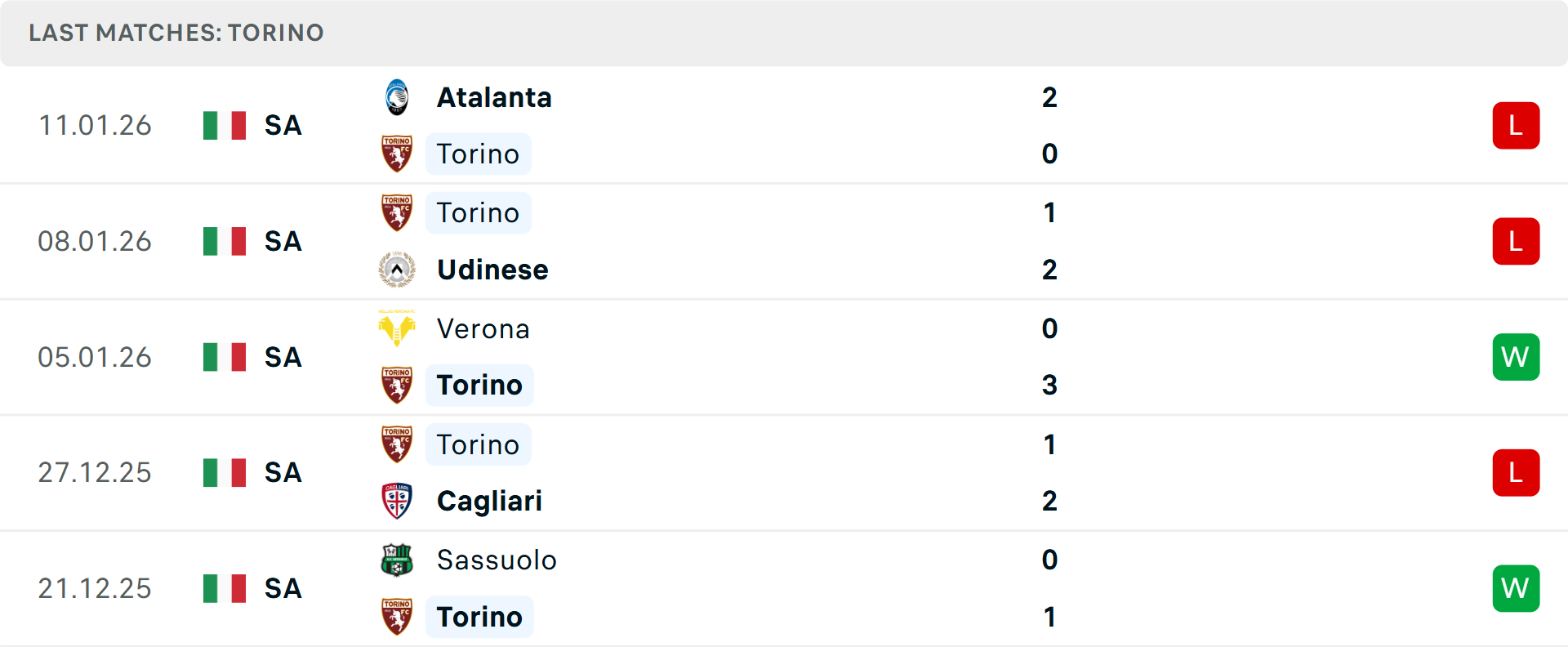Click the green W badge for Sassuolo match

[x=1516, y=588]
